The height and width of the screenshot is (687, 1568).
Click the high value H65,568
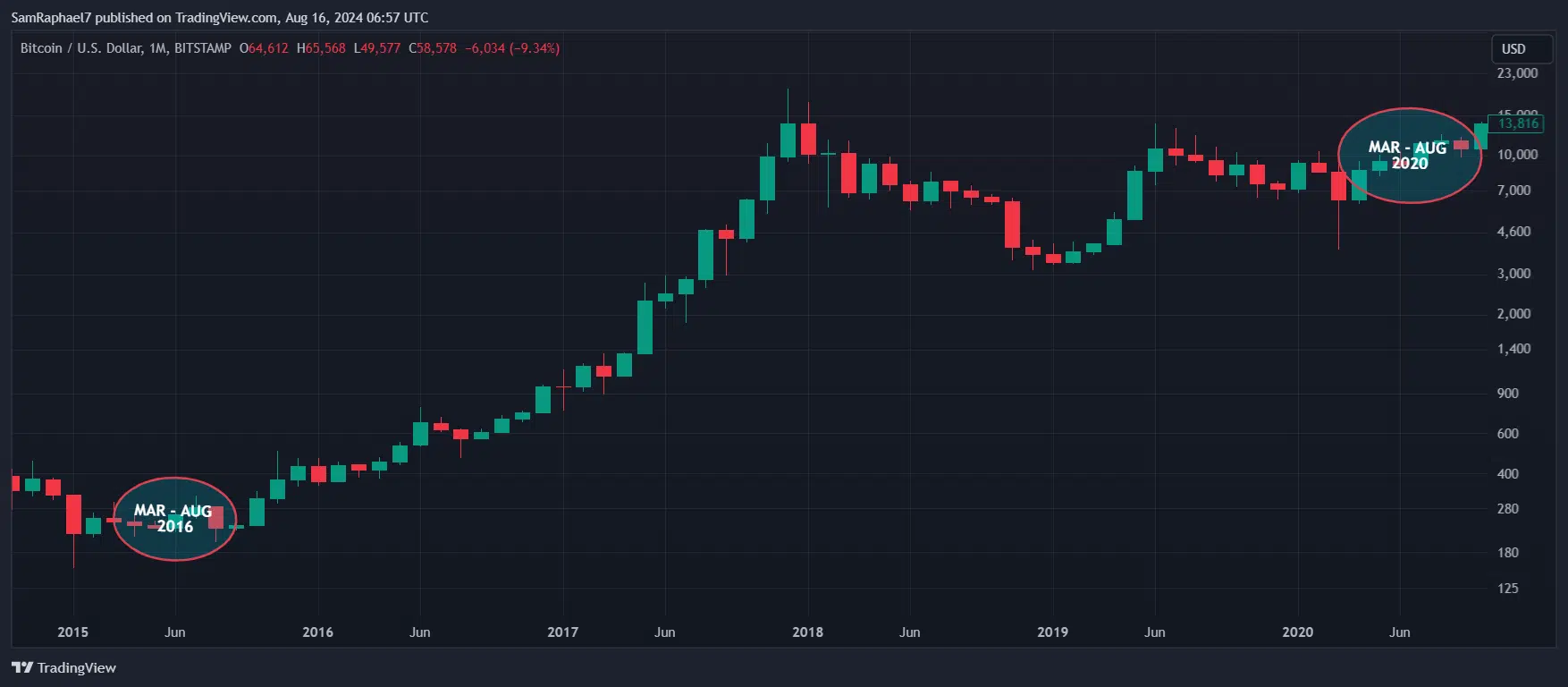[321, 48]
